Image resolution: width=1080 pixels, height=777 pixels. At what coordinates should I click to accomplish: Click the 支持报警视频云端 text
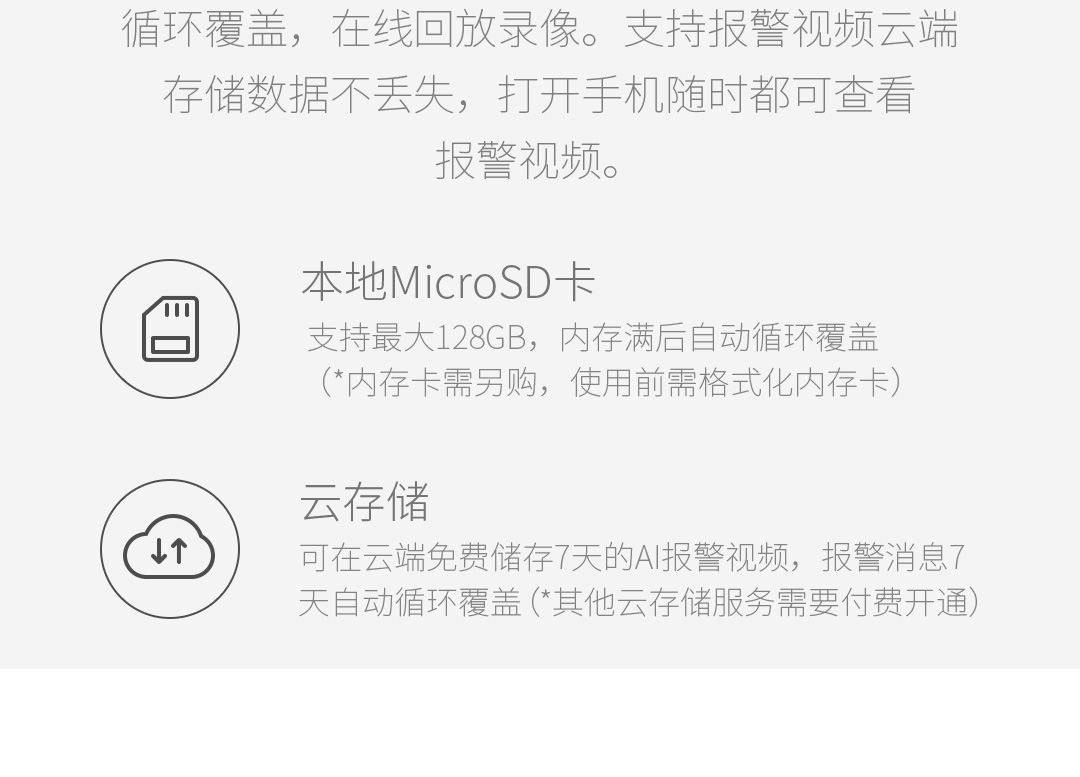(791, 30)
